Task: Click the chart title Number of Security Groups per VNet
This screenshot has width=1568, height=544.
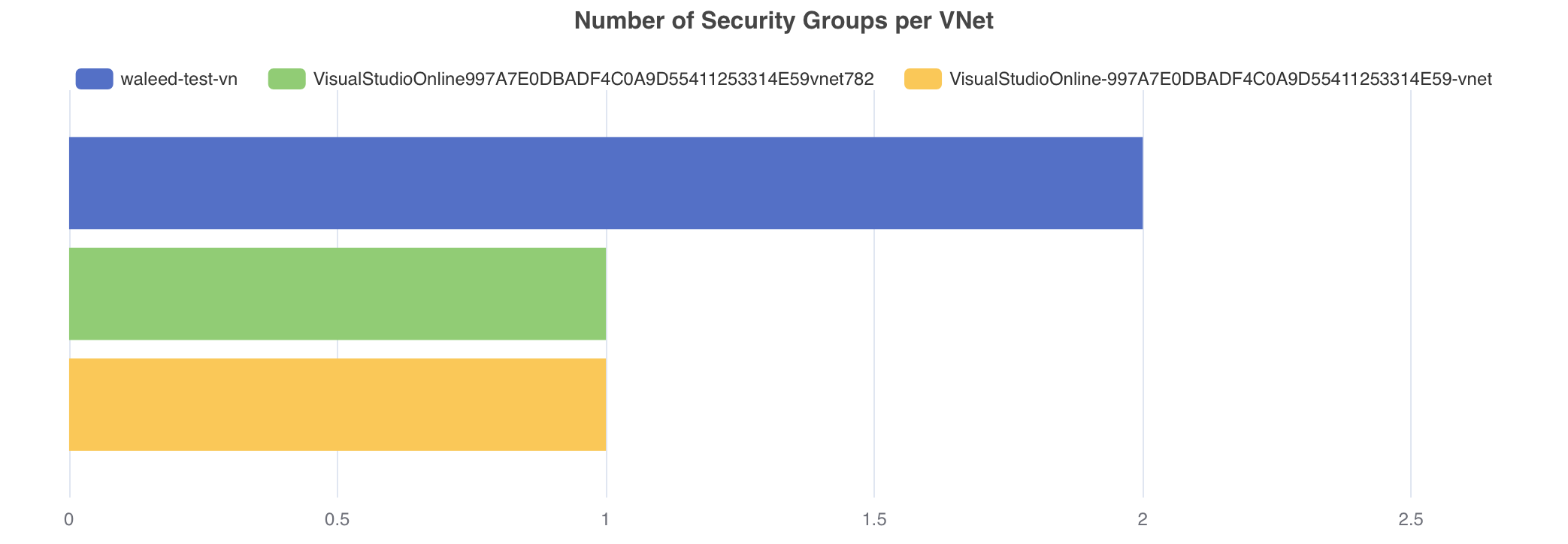Action: (784, 21)
